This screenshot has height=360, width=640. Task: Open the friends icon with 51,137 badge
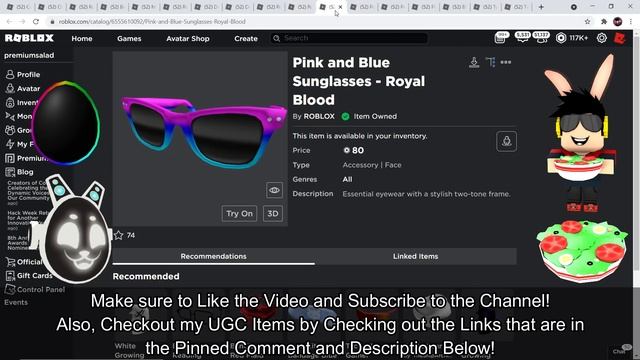541,38
